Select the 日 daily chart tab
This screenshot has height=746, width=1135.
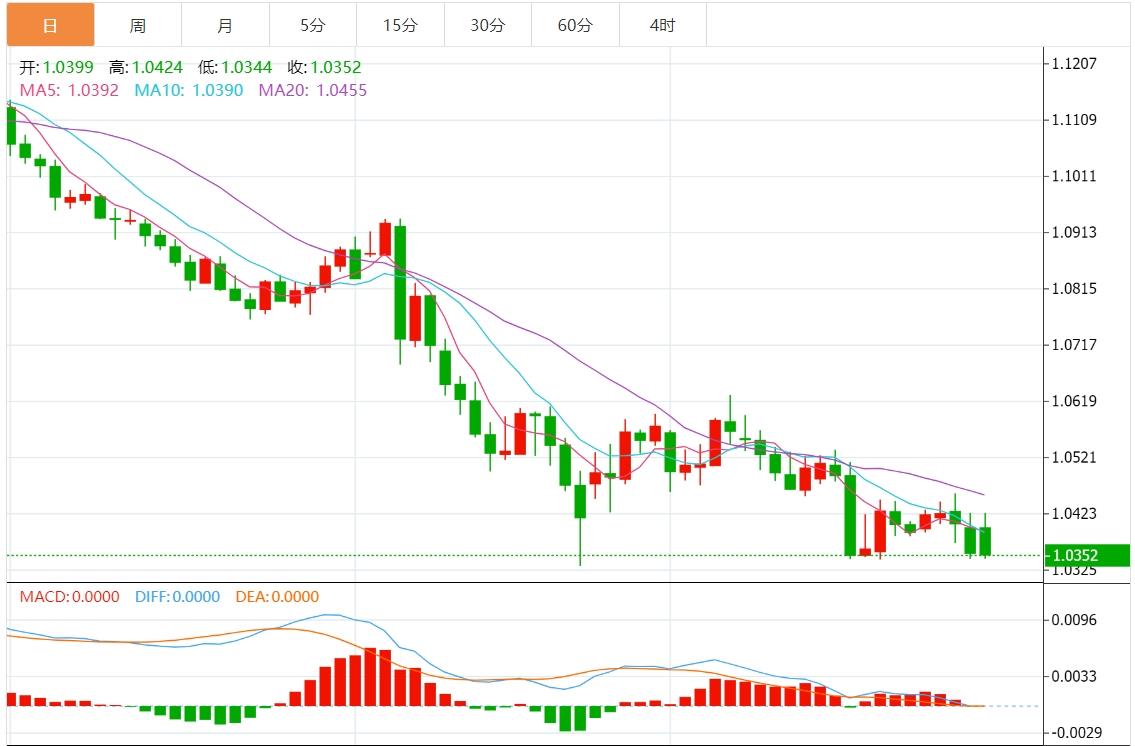(x=51, y=25)
